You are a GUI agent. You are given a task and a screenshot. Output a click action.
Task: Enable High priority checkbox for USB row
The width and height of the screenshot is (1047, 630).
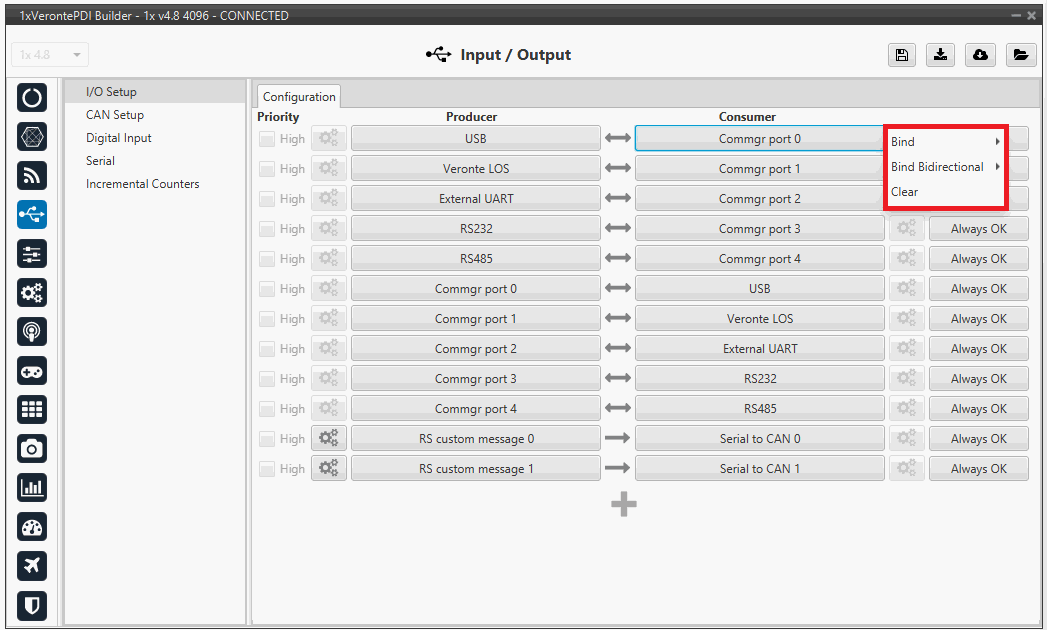tap(267, 139)
